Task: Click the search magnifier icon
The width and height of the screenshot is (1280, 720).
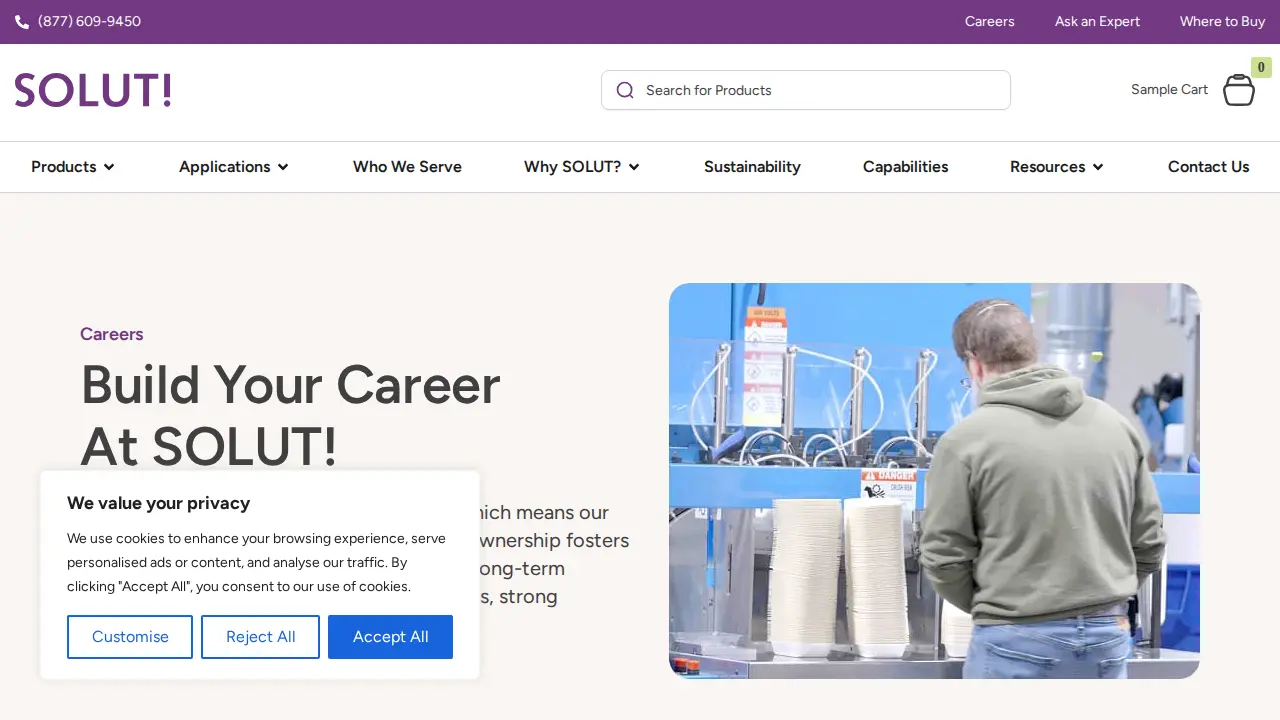Action: pyautogui.click(x=625, y=90)
